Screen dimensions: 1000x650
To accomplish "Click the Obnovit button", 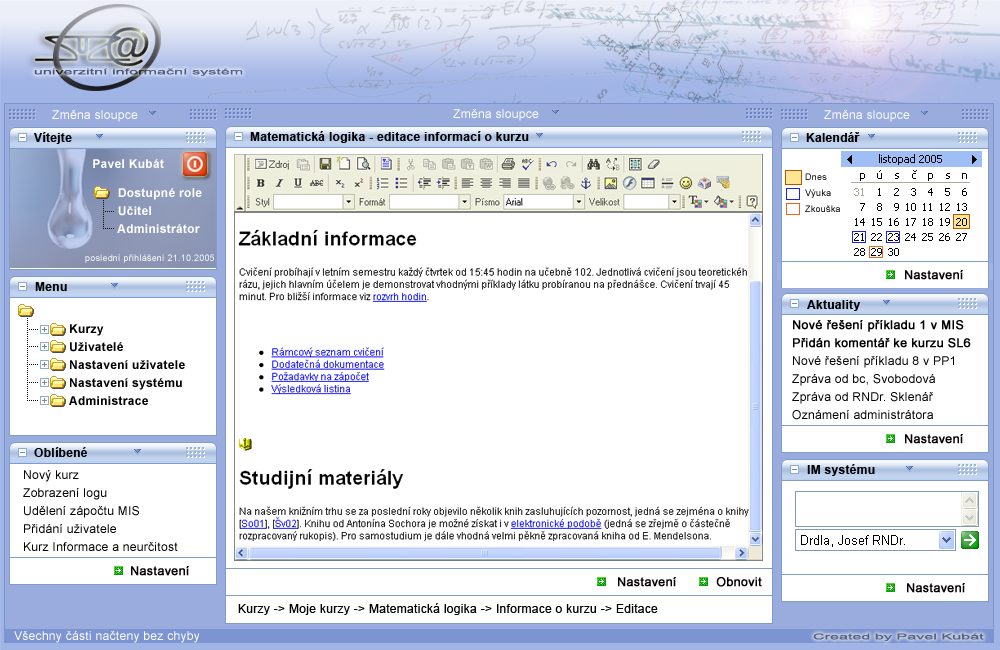I will tap(739, 582).
